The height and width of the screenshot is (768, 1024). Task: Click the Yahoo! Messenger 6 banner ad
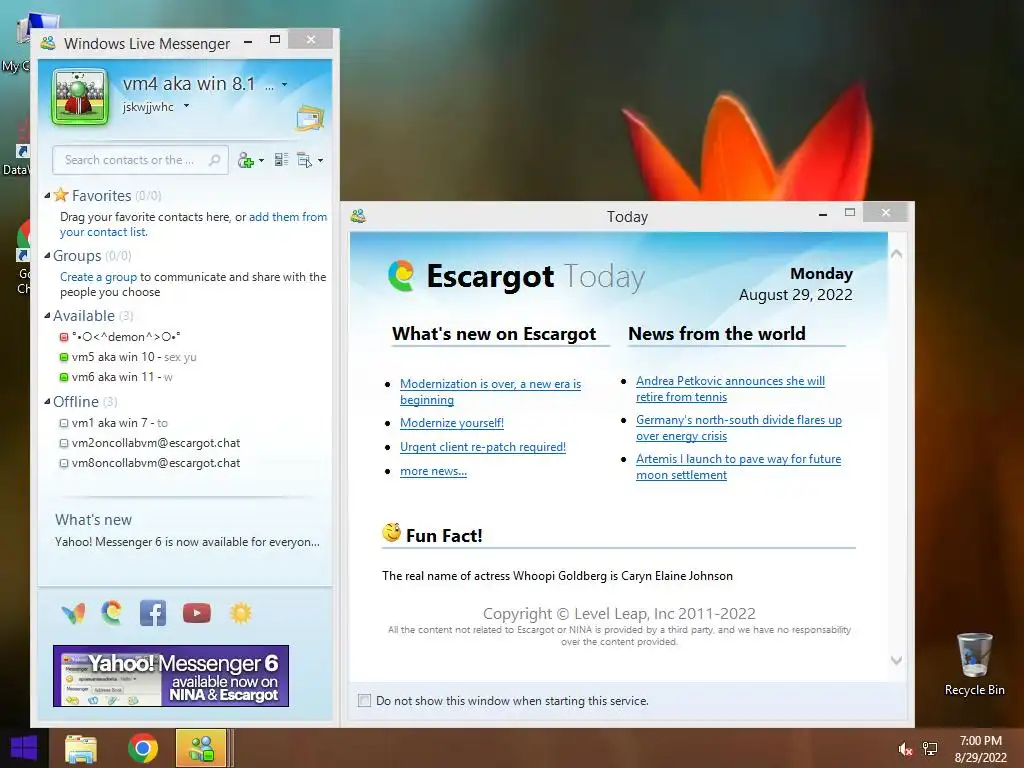point(171,676)
